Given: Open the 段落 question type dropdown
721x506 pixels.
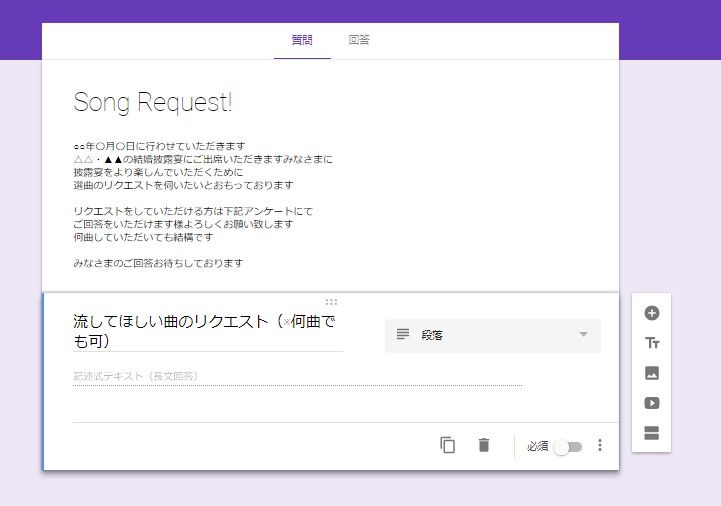Looking at the screenshot, I should point(492,336).
